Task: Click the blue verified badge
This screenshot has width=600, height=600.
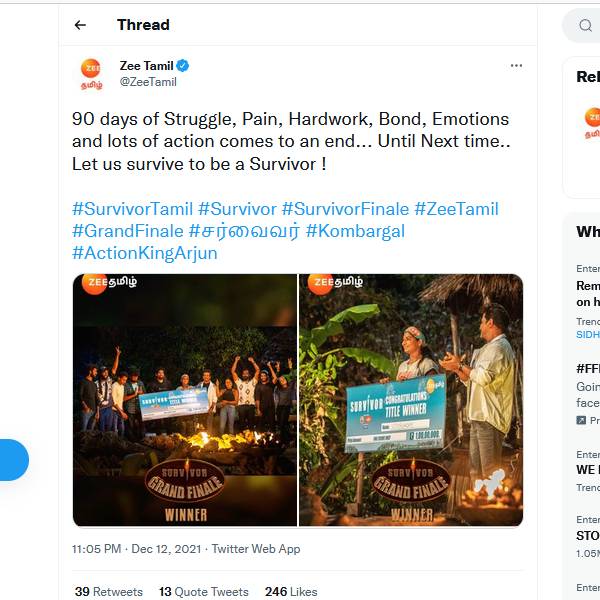Action: [x=183, y=66]
